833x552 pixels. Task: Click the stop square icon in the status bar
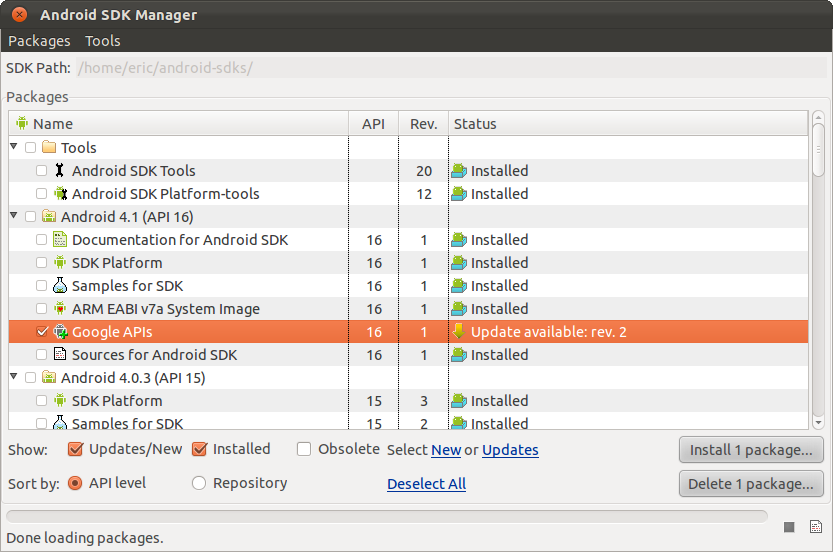point(789,526)
